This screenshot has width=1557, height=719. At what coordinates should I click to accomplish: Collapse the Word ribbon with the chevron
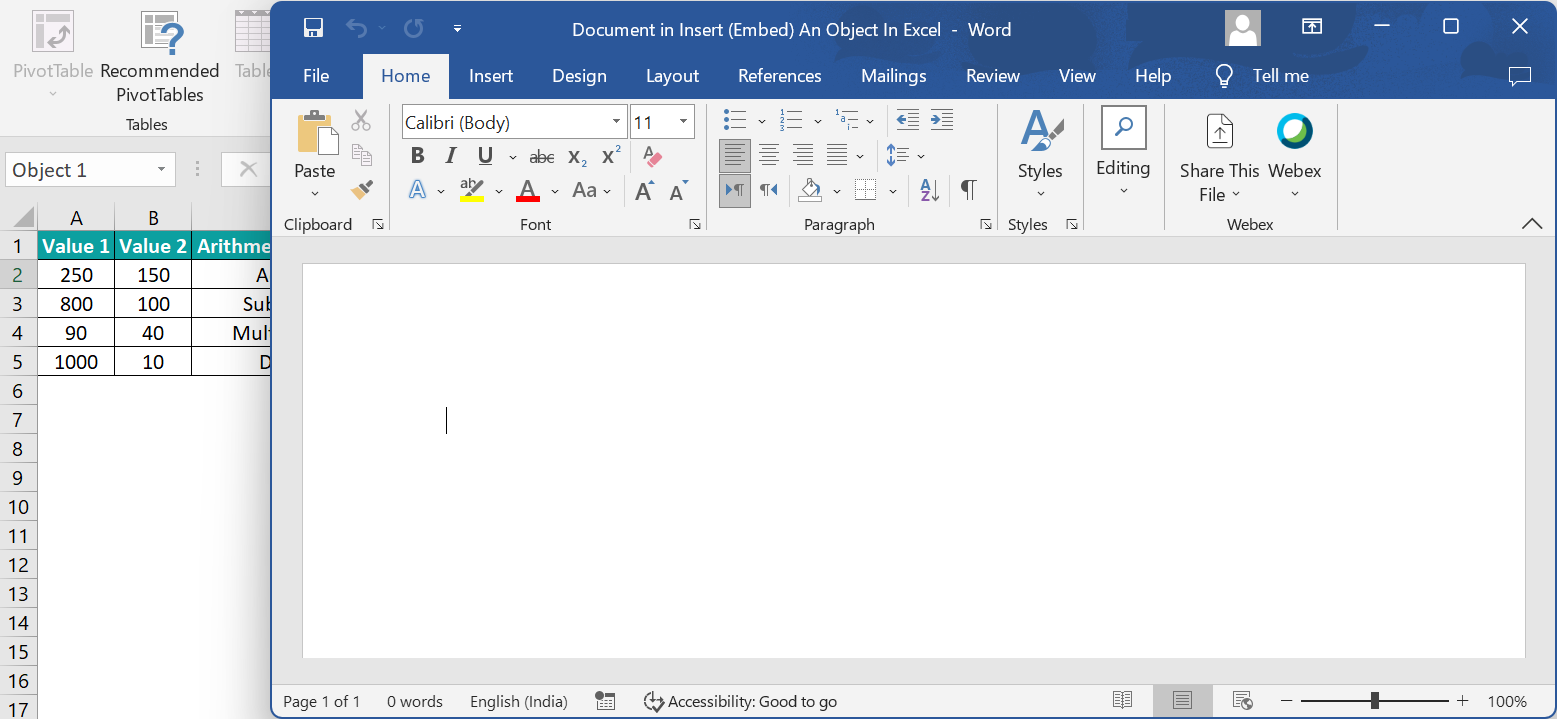[1531, 224]
